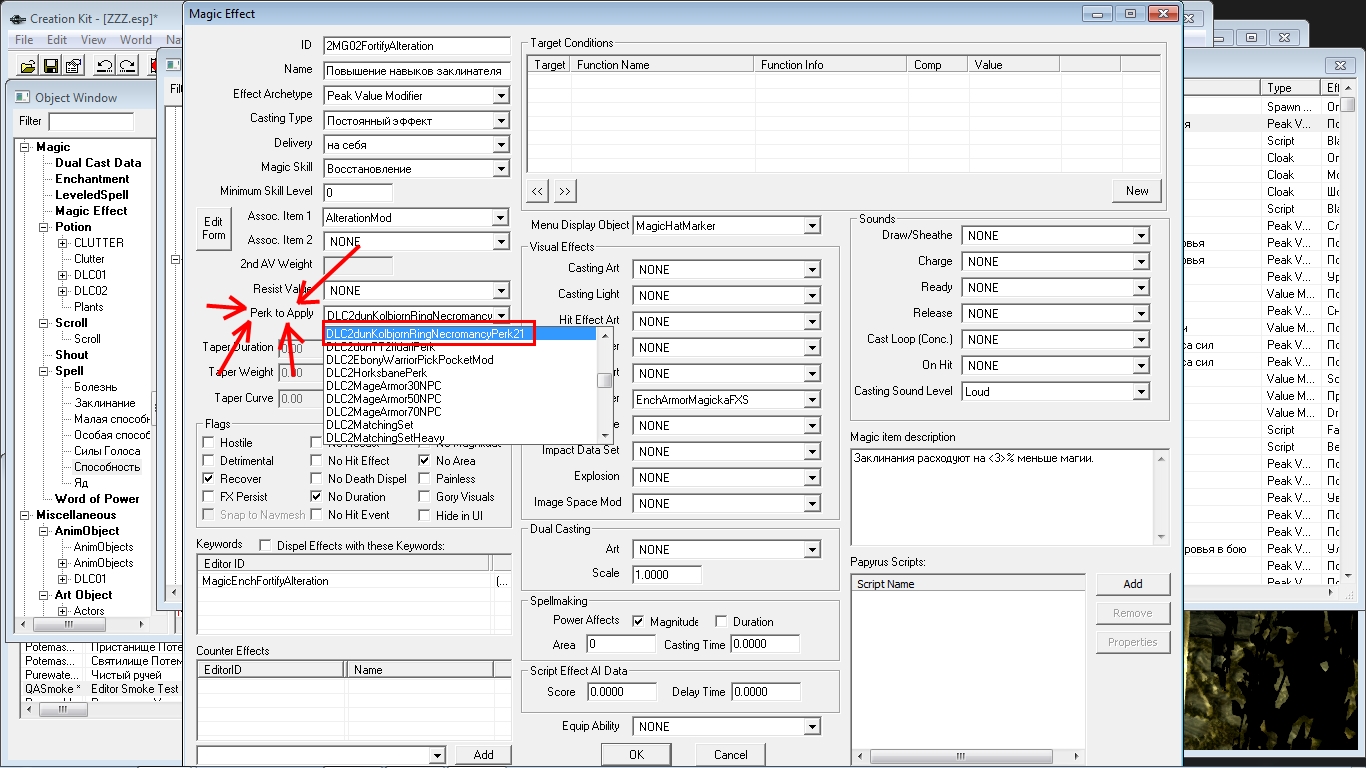Open the World menu
The width and height of the screenshot is (1366, 768).
[136, 40]
